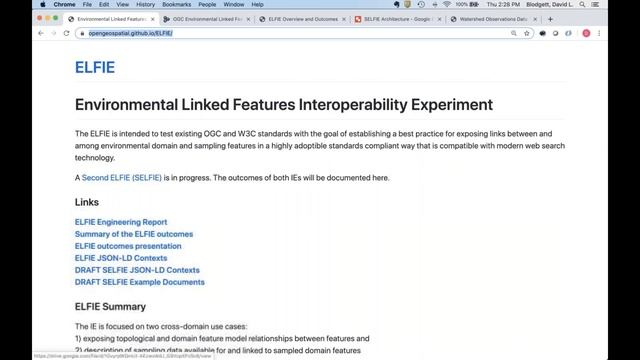This screenshot has width=640, height=360.
Task: Open DRAFT SELFIE Example Documents link
Action: pos(140,282)
